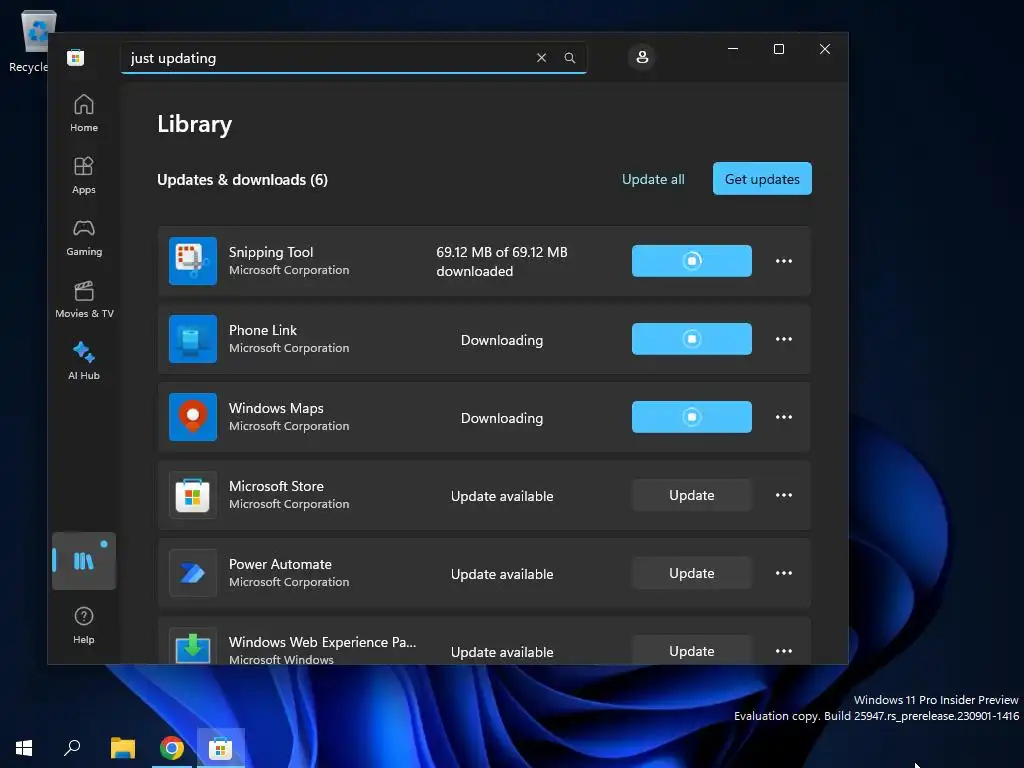The image size is (1024, 768).
Task: Click the Library page title
Action: (x=195, y=124)
